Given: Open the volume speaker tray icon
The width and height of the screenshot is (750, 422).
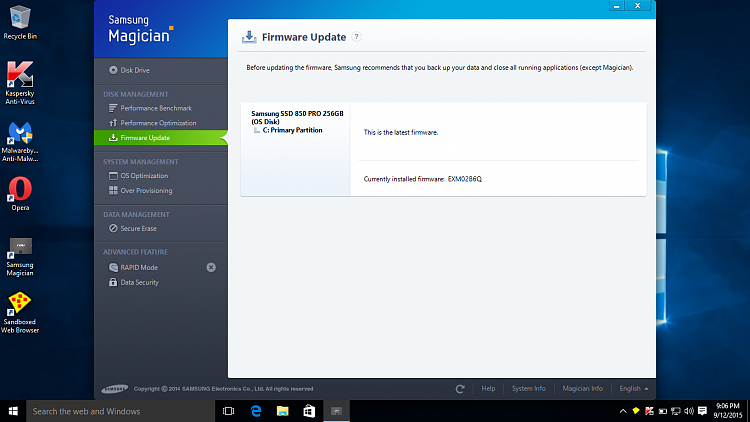Looking at the screenshot, I should coord(689,411).
